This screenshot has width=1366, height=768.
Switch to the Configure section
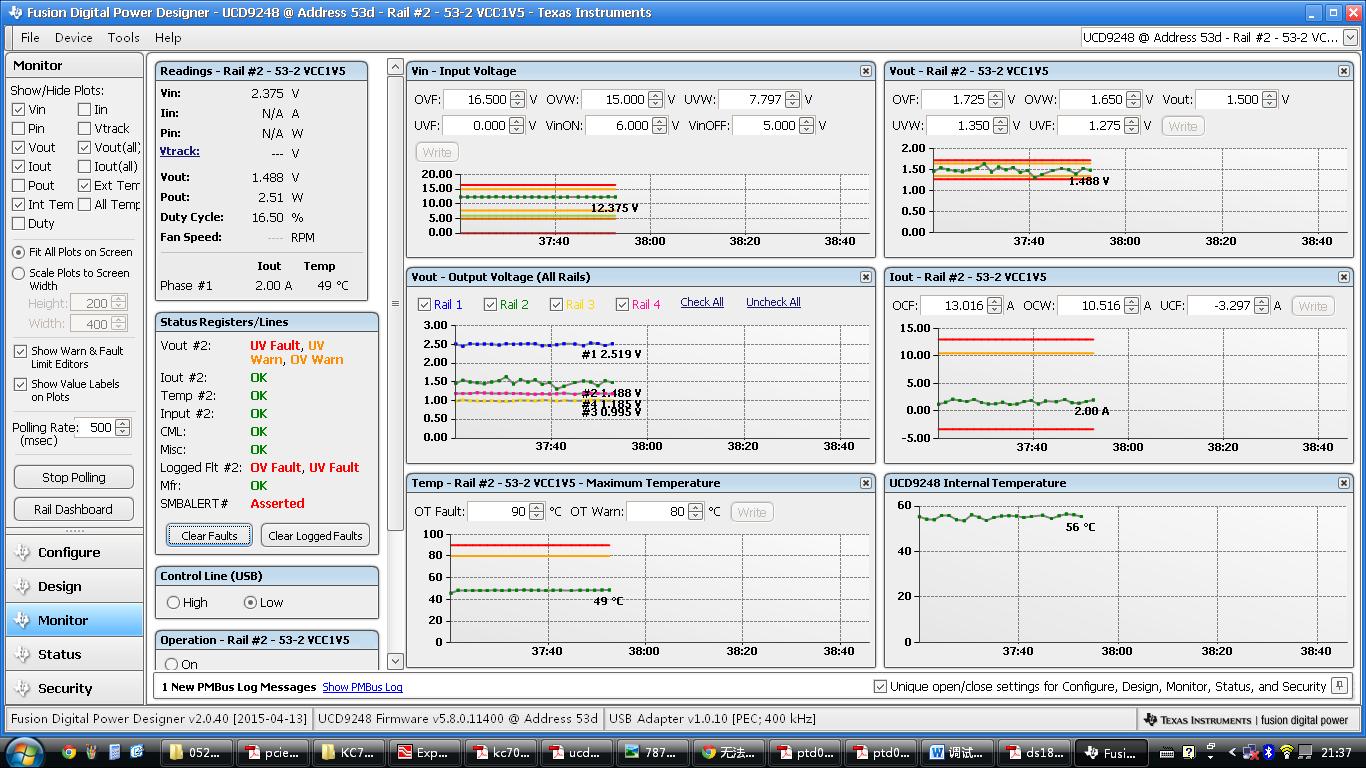point(74,552)
